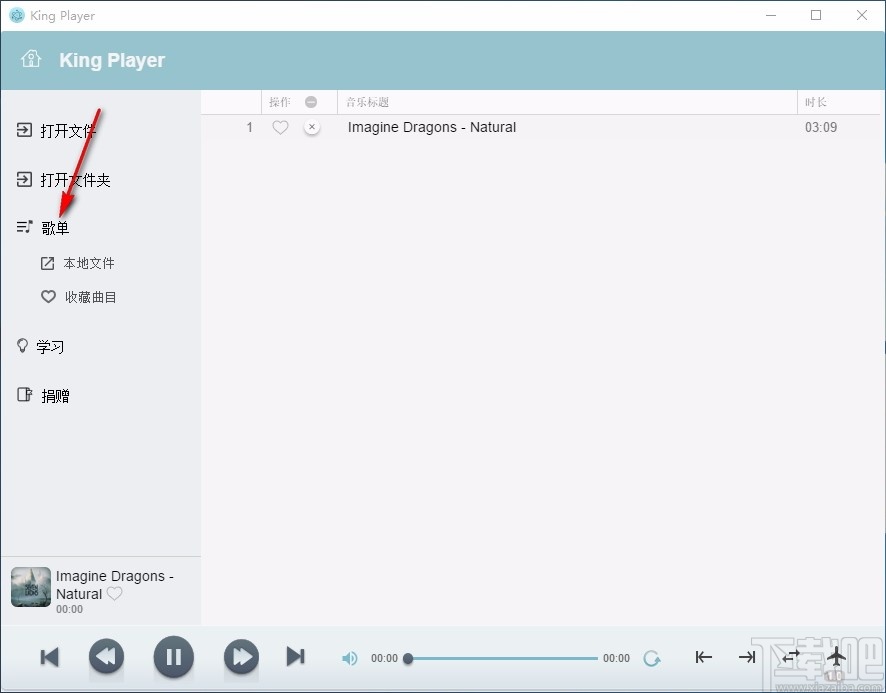Open the 捐赠 donate section icon
This screenshot has height=693, width=886.
coord(23,395)
